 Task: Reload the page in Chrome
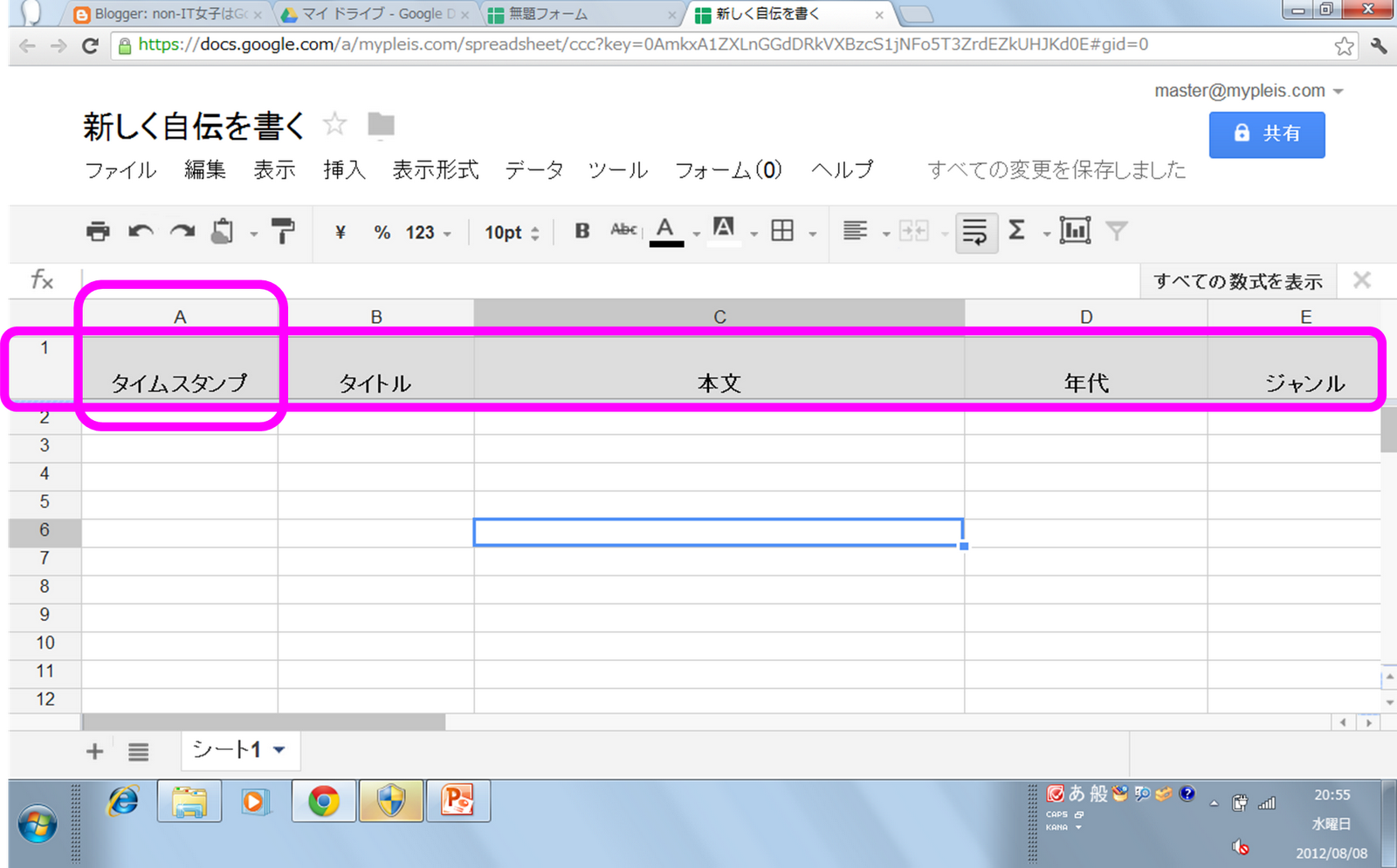(x=89, y=45)
